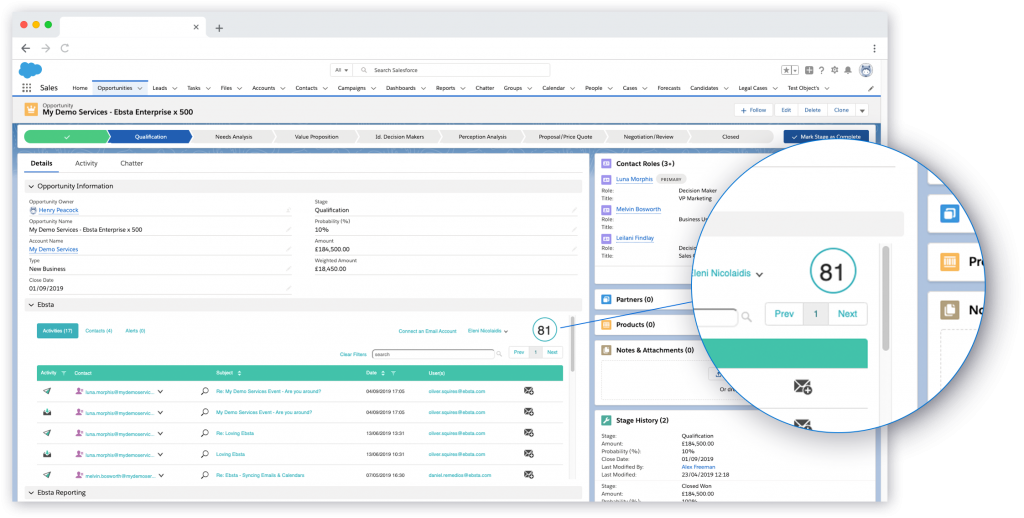The height and width of the screenshot is (518, 1024).
Task: Open the Setup gear icon
Action: pos(834,70)
